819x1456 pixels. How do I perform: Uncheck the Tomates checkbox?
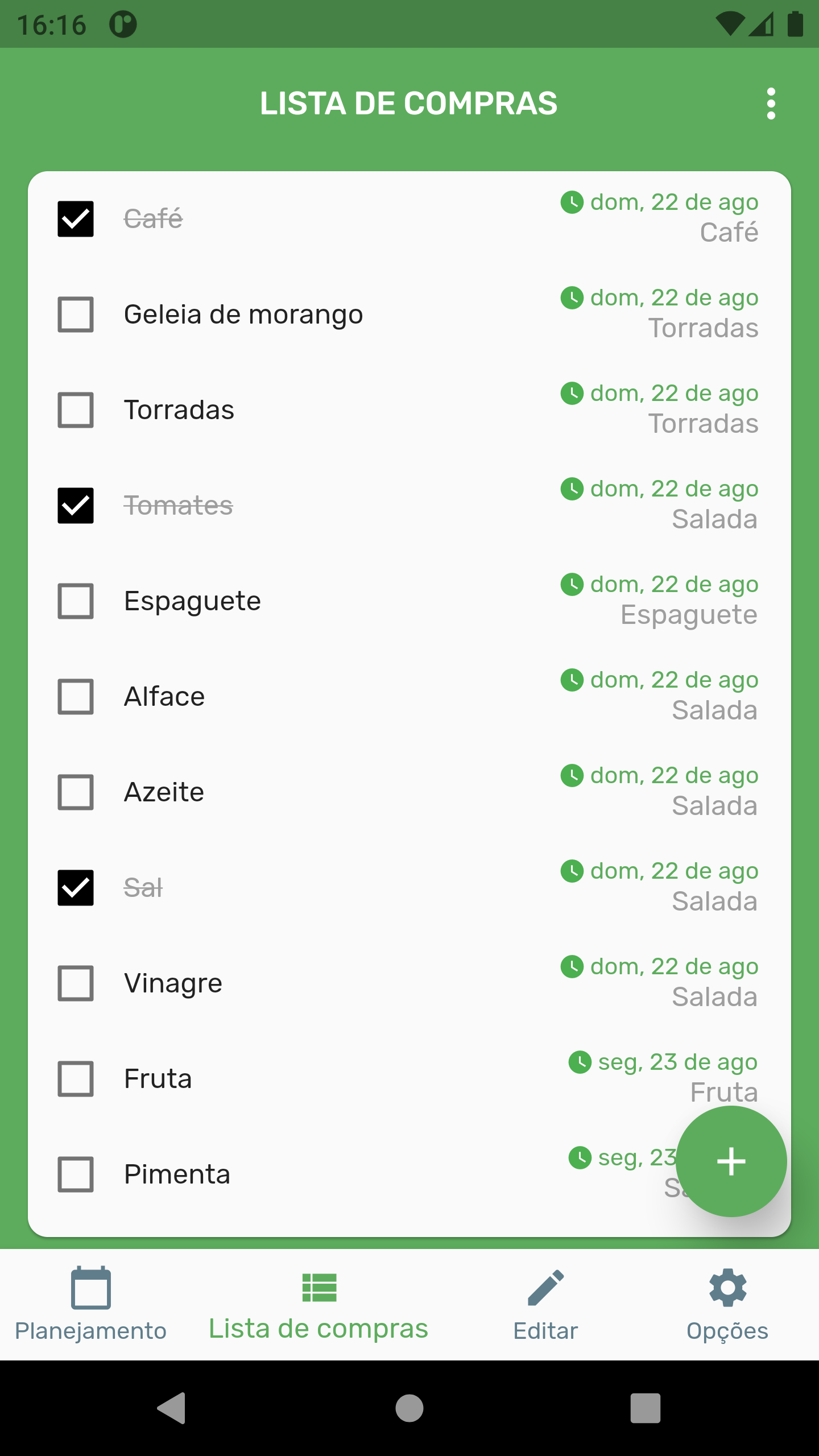click(x=76, y=506)
